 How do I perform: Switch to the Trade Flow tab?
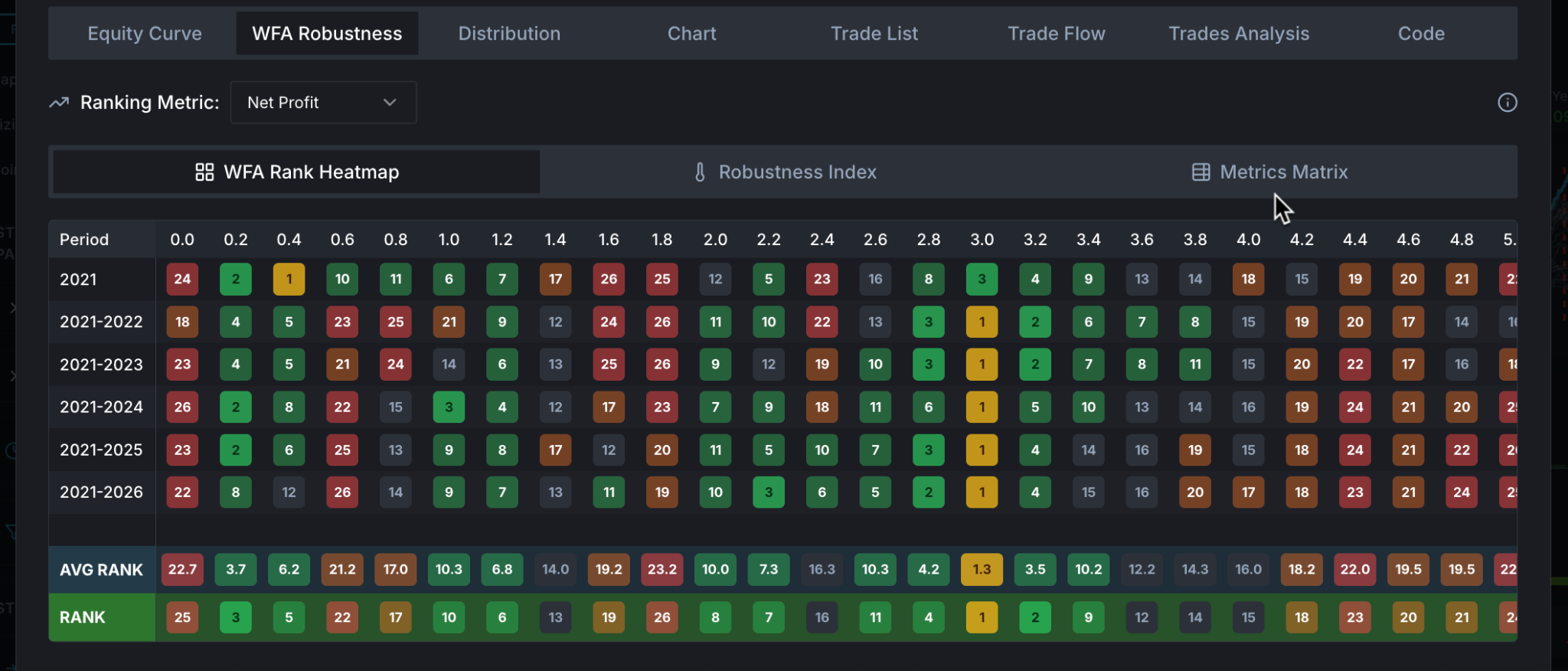1057,34
